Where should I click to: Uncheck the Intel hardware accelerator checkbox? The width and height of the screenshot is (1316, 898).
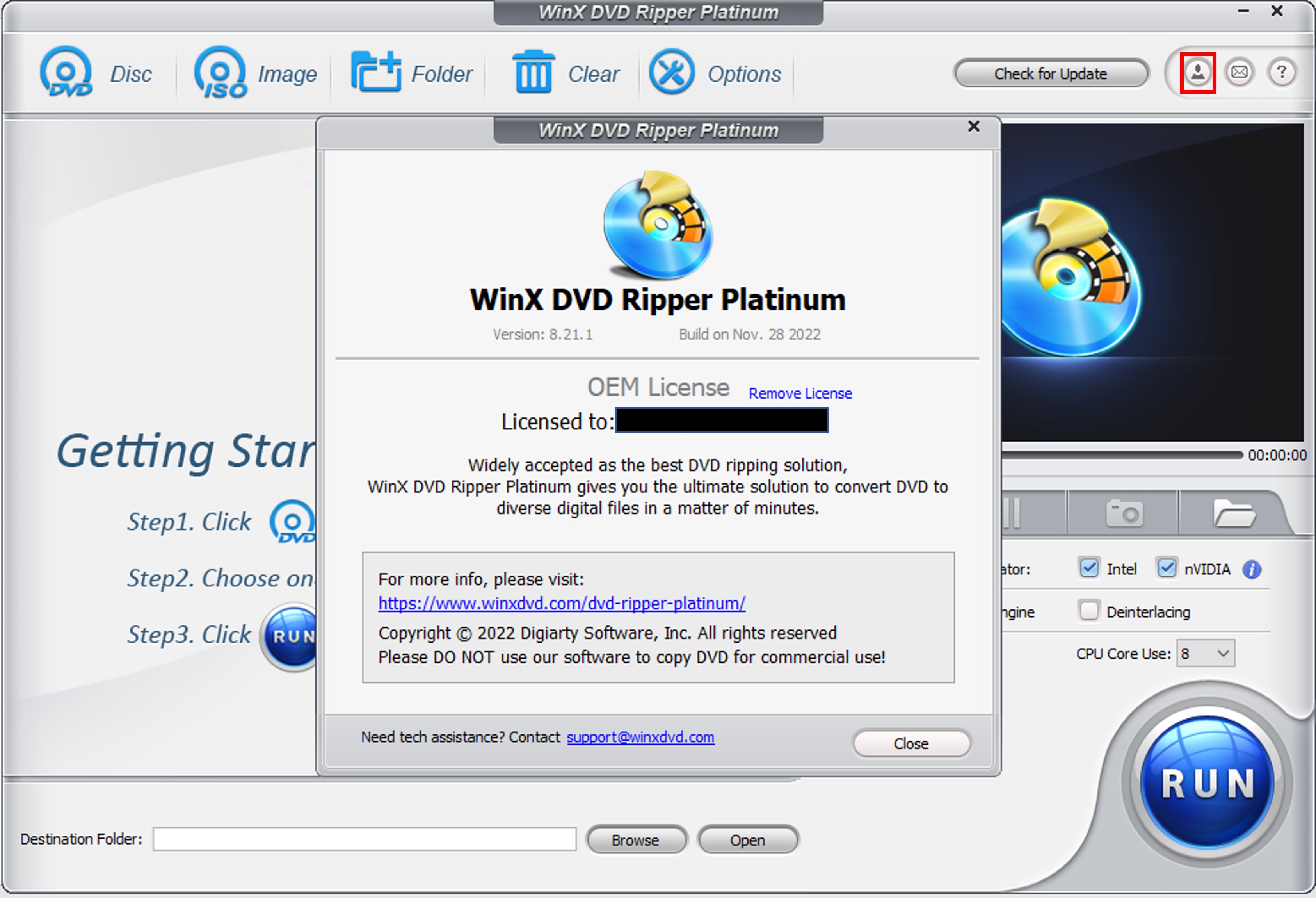[x=1088, y=568]
